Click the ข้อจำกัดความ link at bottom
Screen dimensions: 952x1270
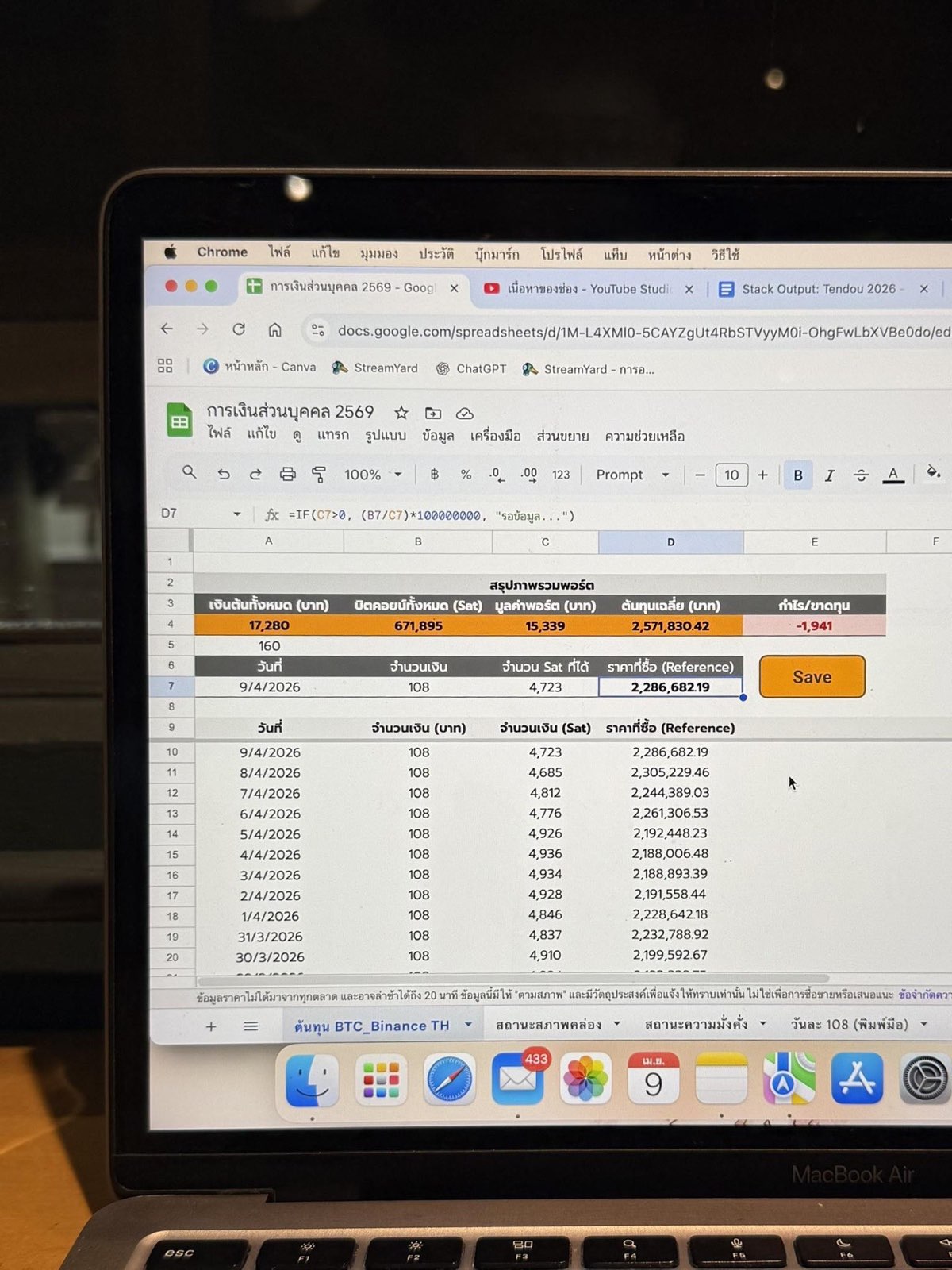925,995
